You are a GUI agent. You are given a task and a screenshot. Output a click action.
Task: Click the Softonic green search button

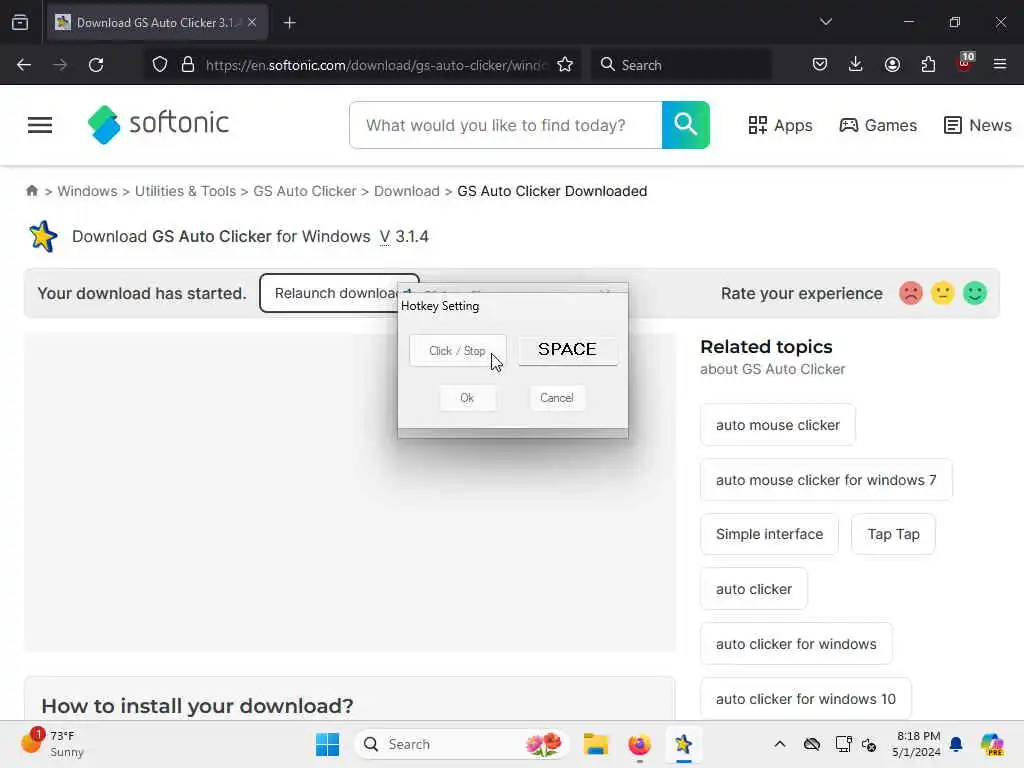[x=686, y=125]
